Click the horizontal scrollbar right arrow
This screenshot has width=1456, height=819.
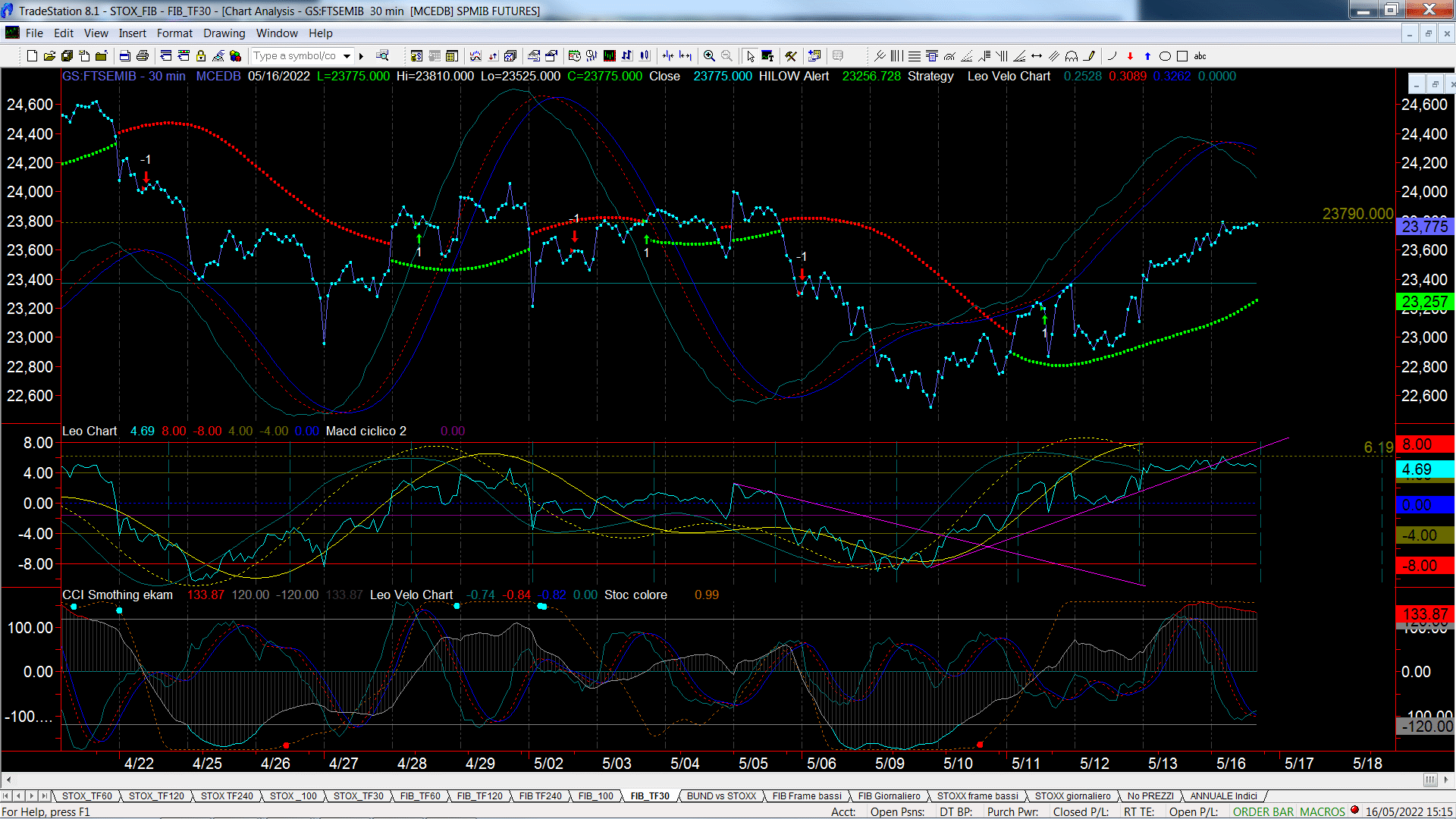point(1448,780)
